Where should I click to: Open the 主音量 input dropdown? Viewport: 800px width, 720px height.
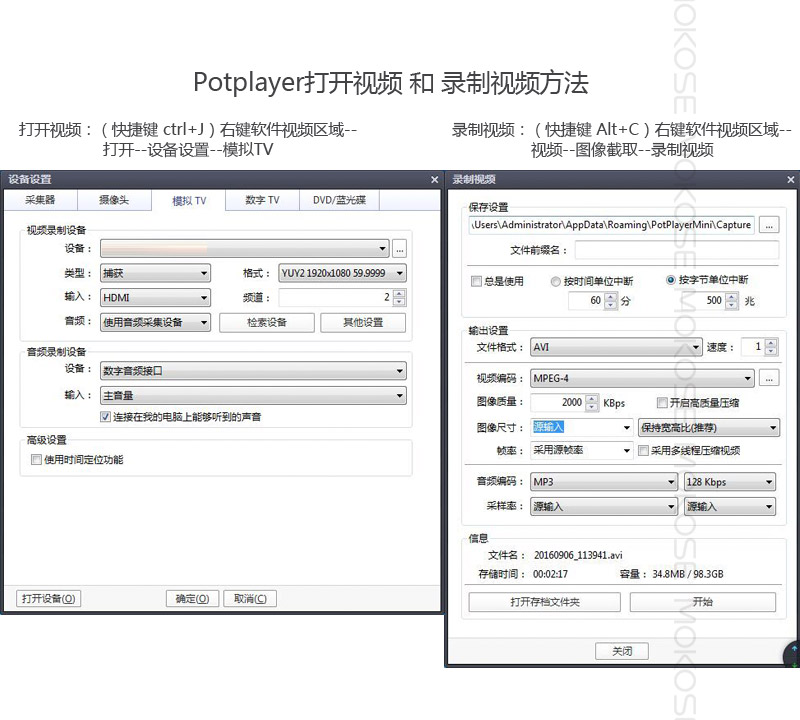click(253, 395)
